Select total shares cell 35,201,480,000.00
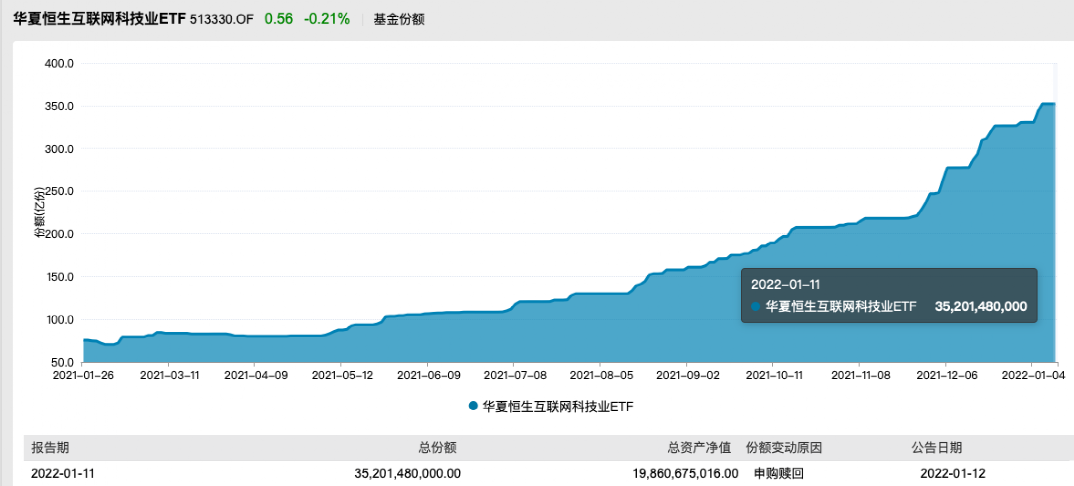This screenshot has height=486, width=1074. [x=408, y=473]
